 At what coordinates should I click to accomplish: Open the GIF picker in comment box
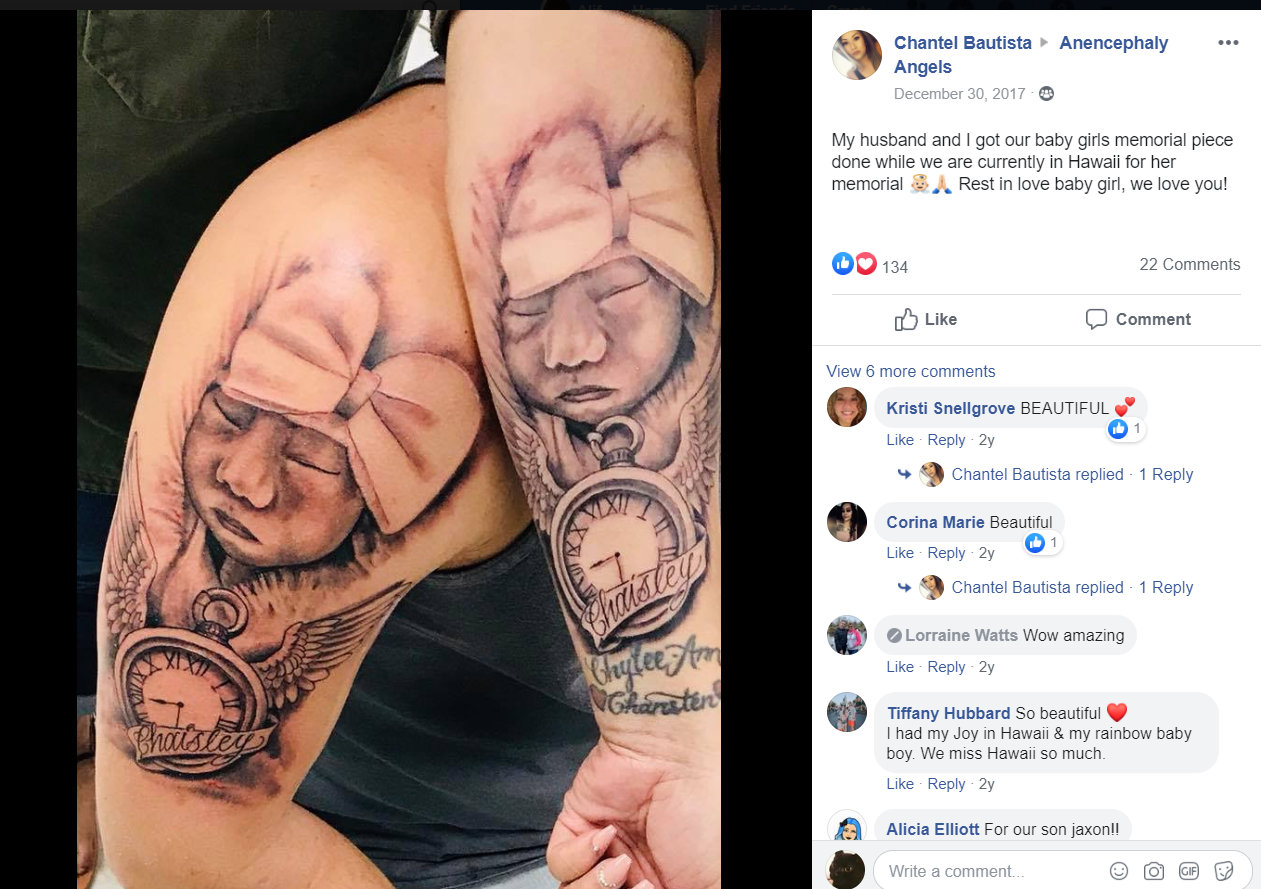[1189, 870]
